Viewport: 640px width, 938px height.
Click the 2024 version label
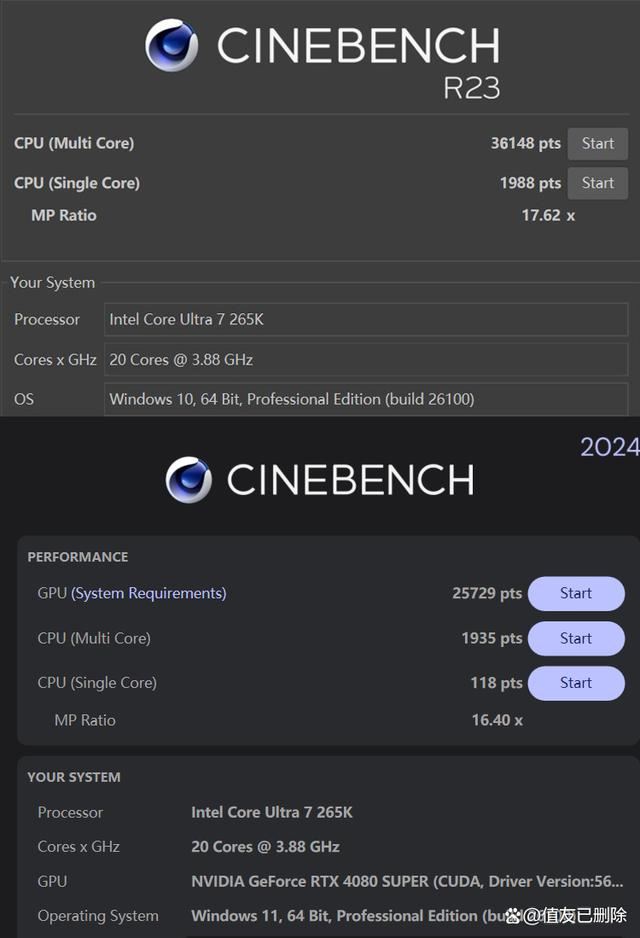609,446
